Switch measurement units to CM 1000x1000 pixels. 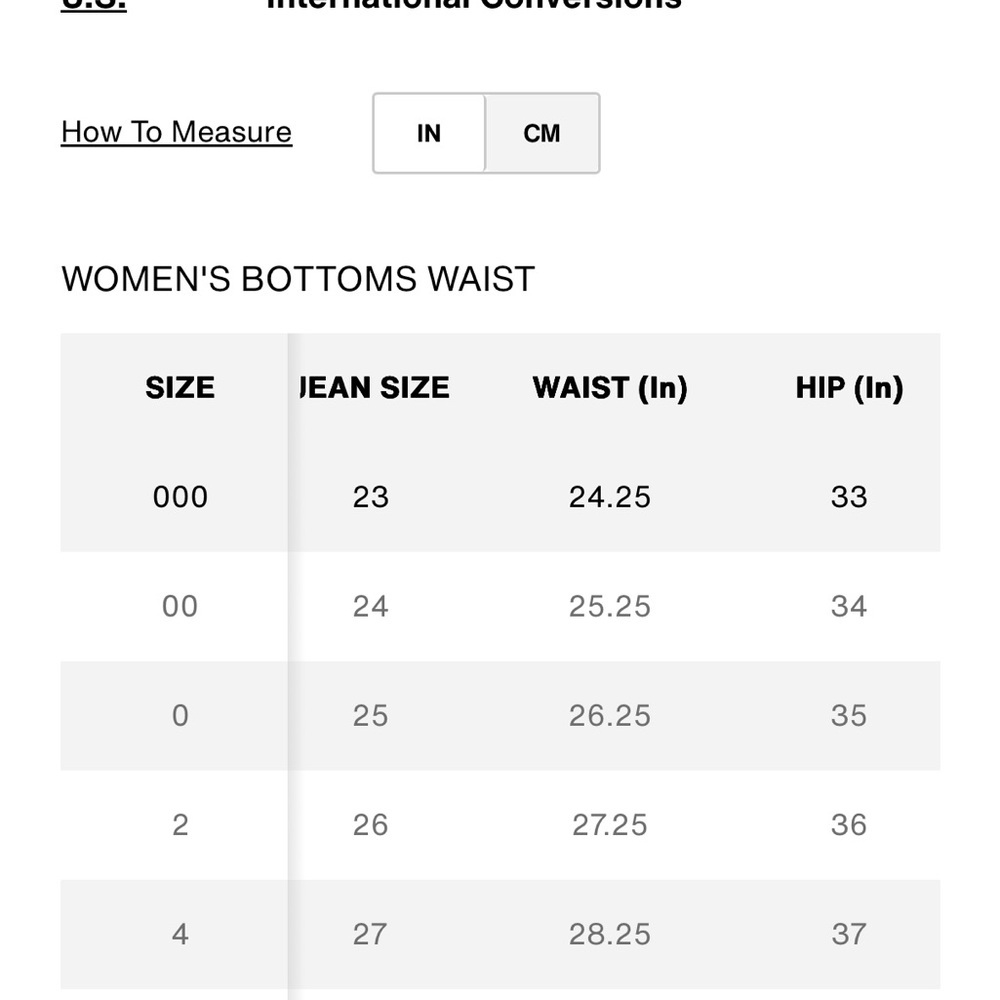point(542,133)
